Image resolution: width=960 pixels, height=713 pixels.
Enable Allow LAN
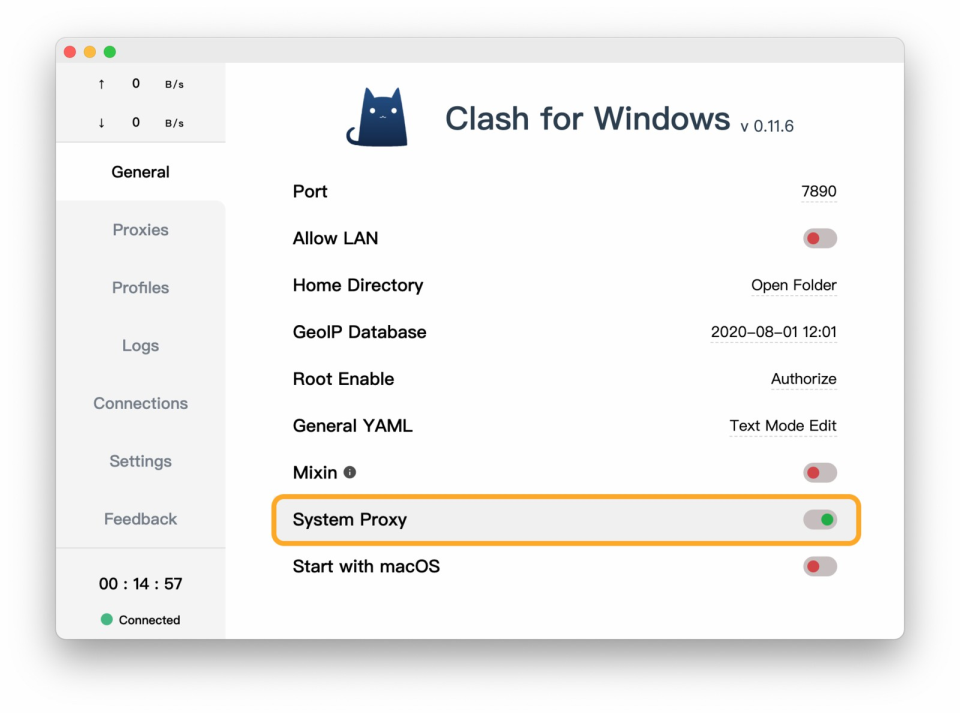pyautogui.click(x=819, y=238)
